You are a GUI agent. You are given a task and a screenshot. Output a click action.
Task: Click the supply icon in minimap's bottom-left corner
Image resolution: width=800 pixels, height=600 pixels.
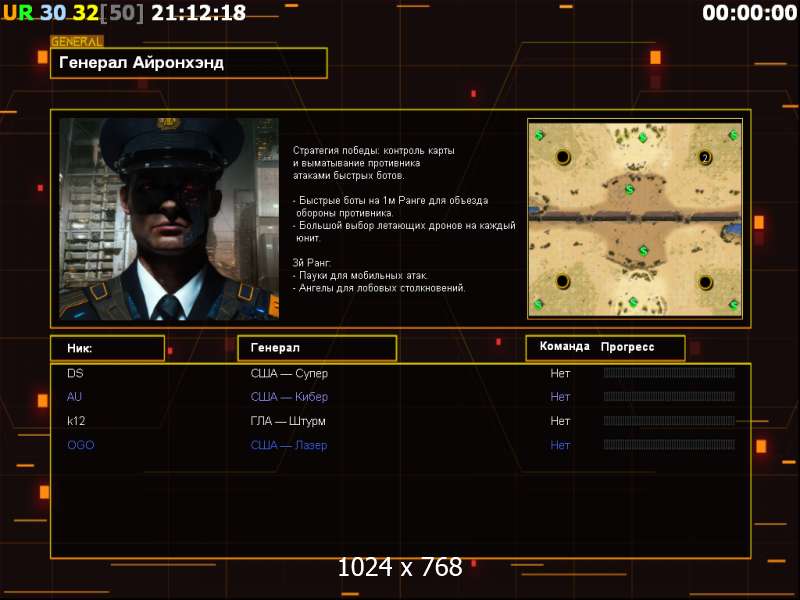(538, 305)
